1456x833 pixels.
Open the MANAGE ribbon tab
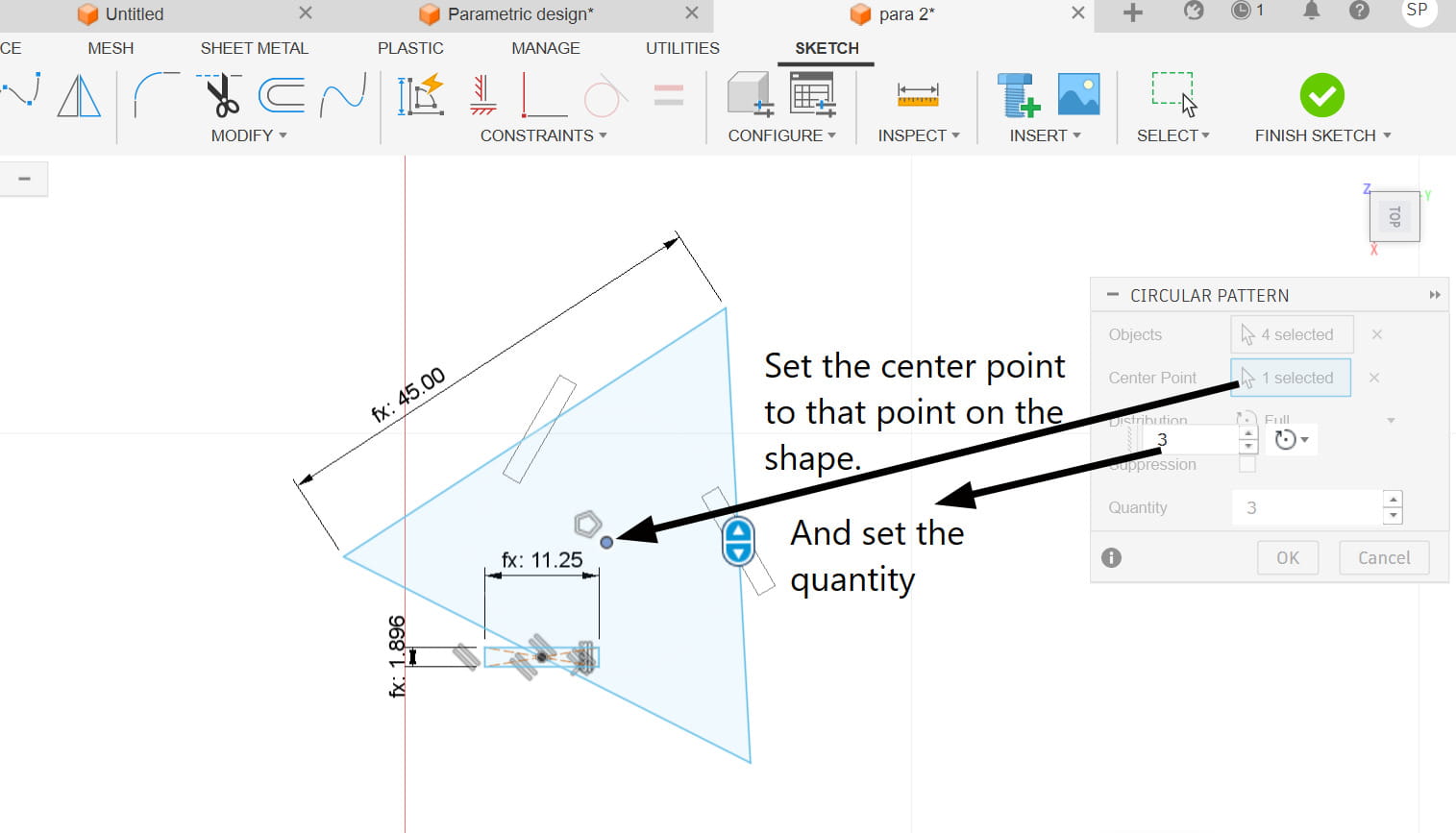546,48
